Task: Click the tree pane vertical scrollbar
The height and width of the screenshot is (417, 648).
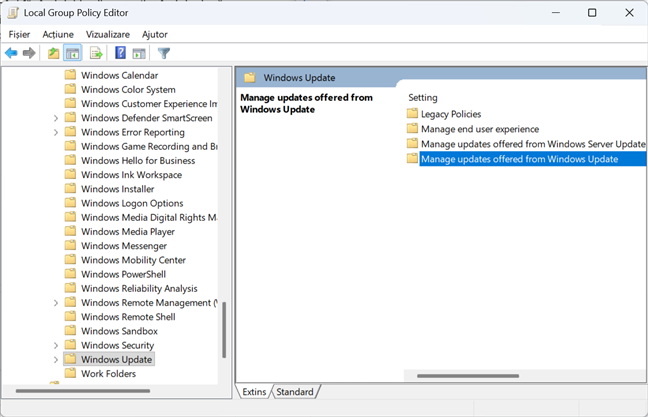Action: [224, 330]
